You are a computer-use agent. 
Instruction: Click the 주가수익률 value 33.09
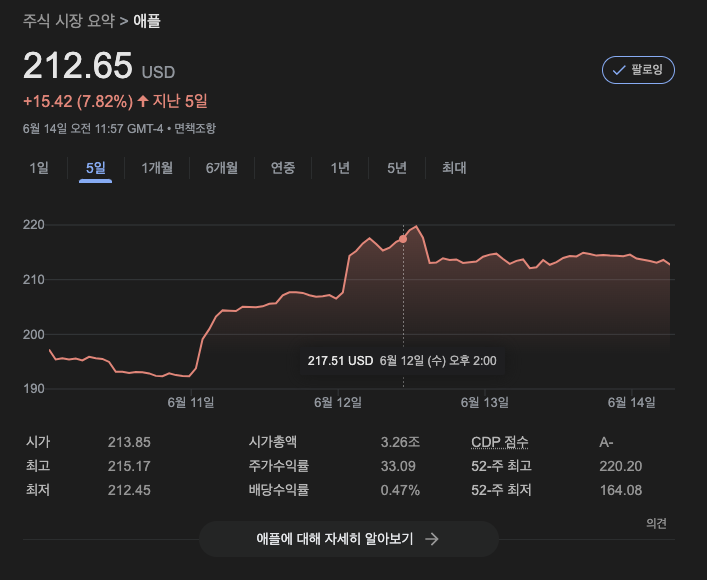[398, 466]
